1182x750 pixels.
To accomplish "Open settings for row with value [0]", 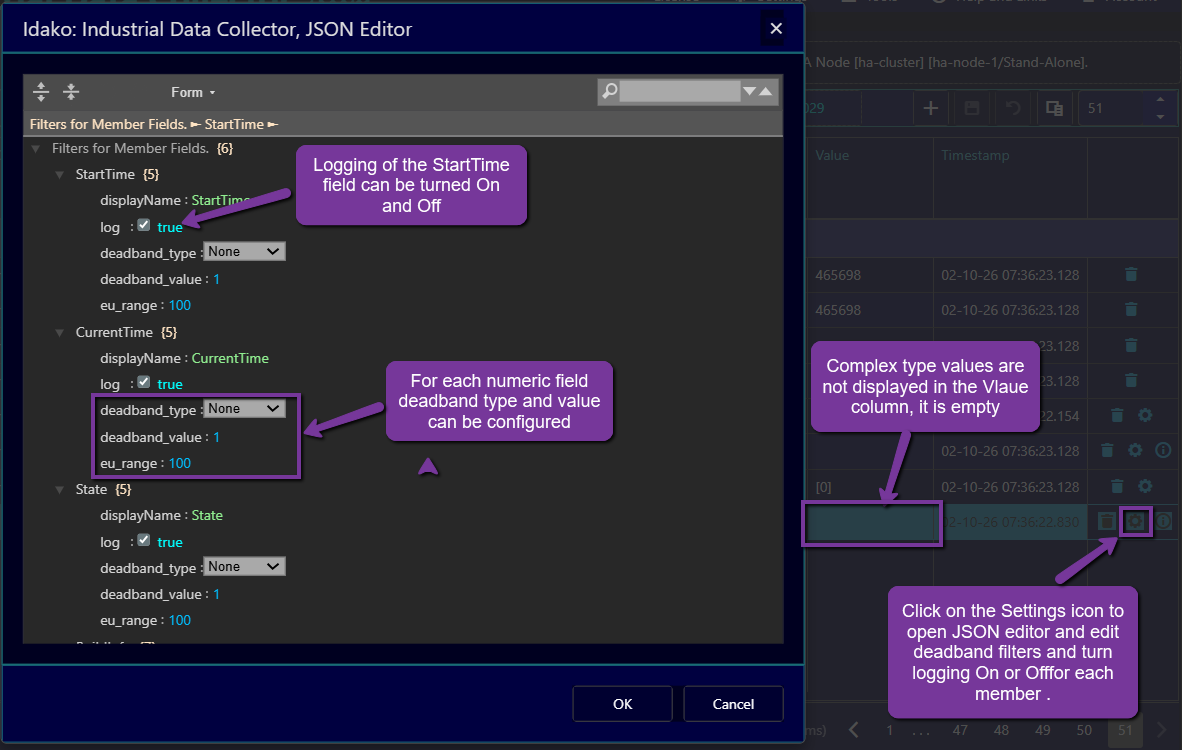I will [x=1145, y=486].
